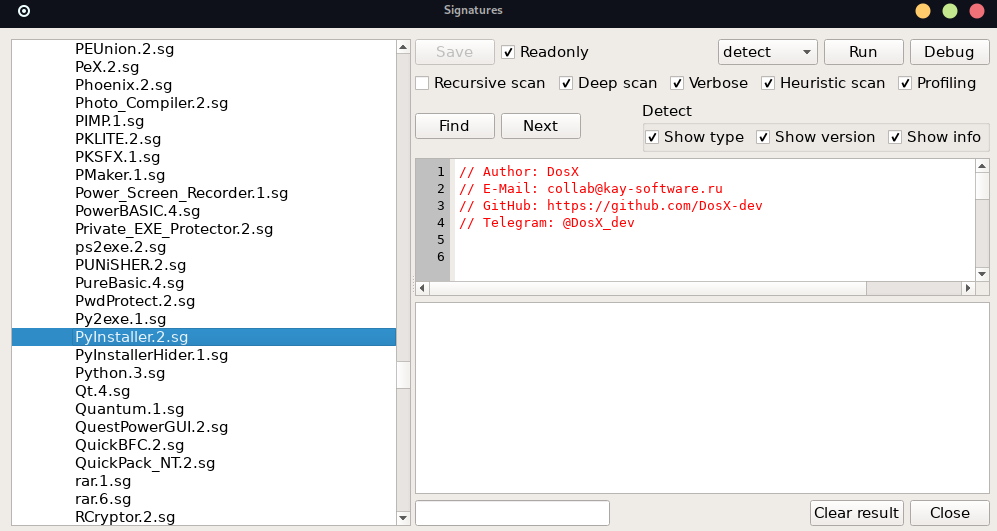Uncheck the Readonly checkbox
Viewport: 997px width, 531px height.
508,52
